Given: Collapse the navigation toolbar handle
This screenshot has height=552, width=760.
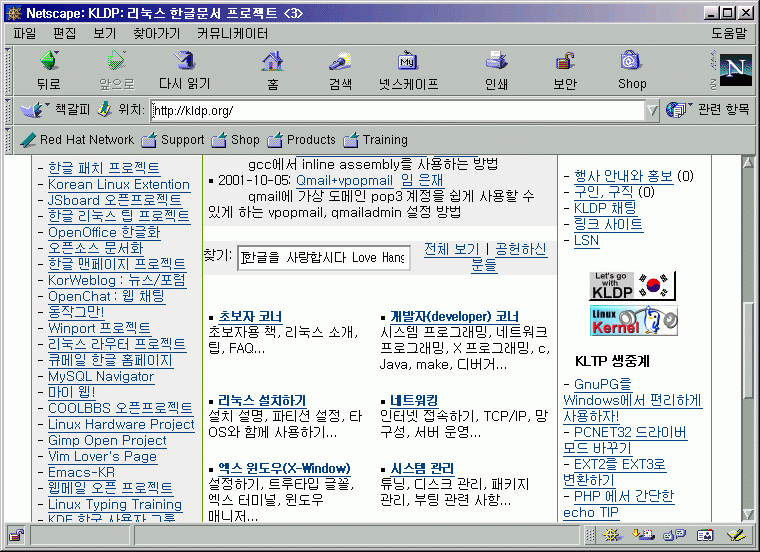Looking at the screenshot, I should [x=8, y=71].
